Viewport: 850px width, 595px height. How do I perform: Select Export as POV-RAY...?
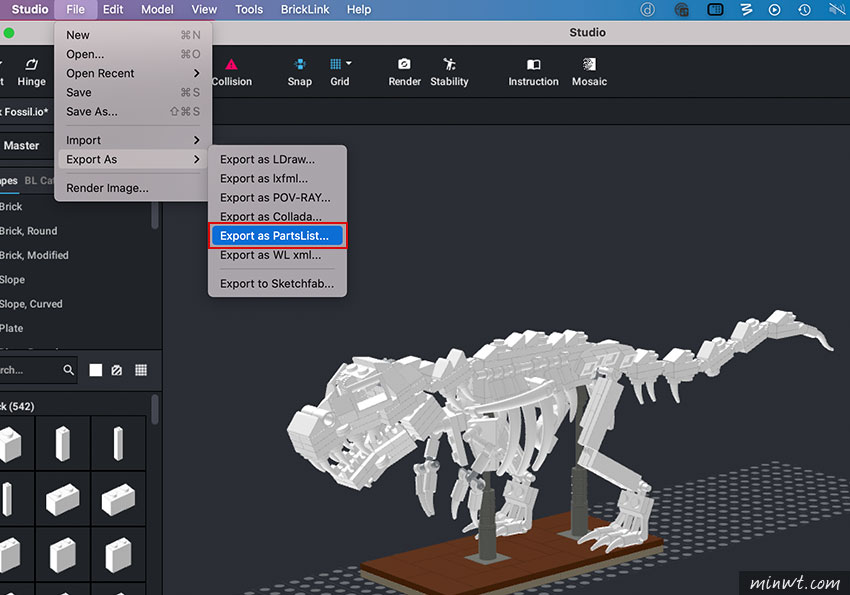click(277, 198)
